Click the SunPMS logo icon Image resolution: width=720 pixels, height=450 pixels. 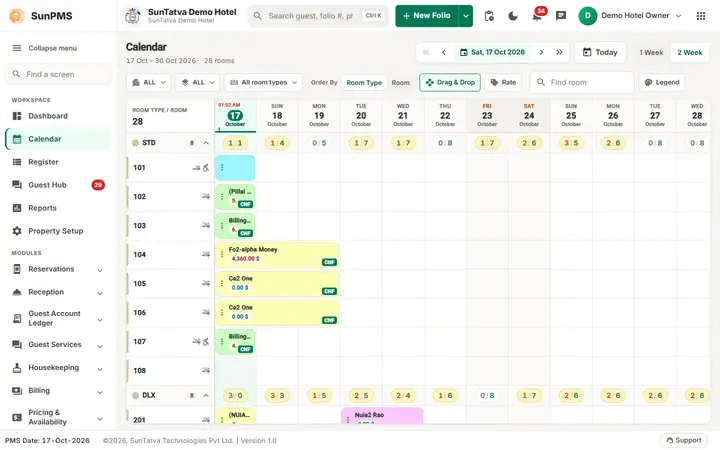point(17,16)
